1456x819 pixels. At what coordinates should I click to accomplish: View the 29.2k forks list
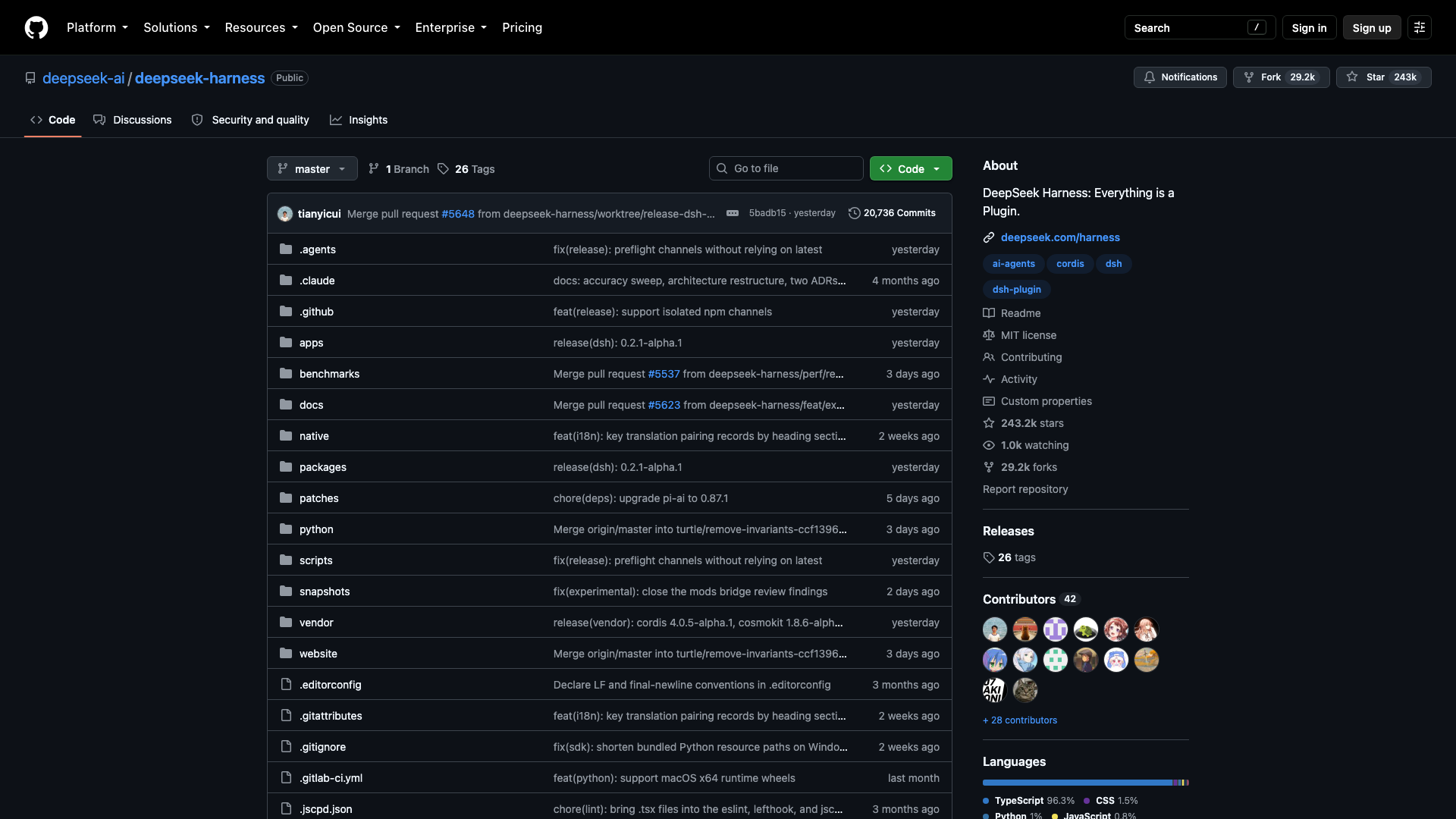pyautogui.click(x=1020, y=467)
